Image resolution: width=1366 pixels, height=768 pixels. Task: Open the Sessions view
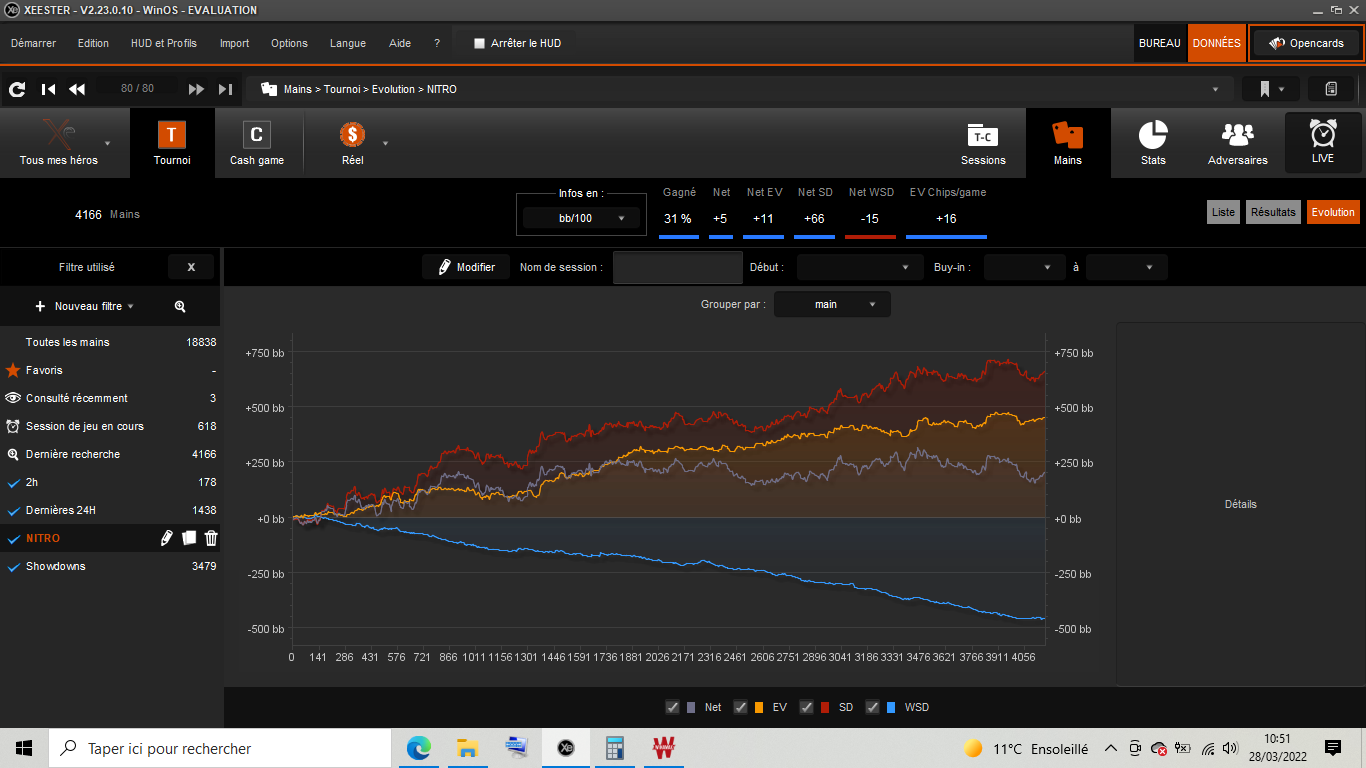(x=983, y=143)
